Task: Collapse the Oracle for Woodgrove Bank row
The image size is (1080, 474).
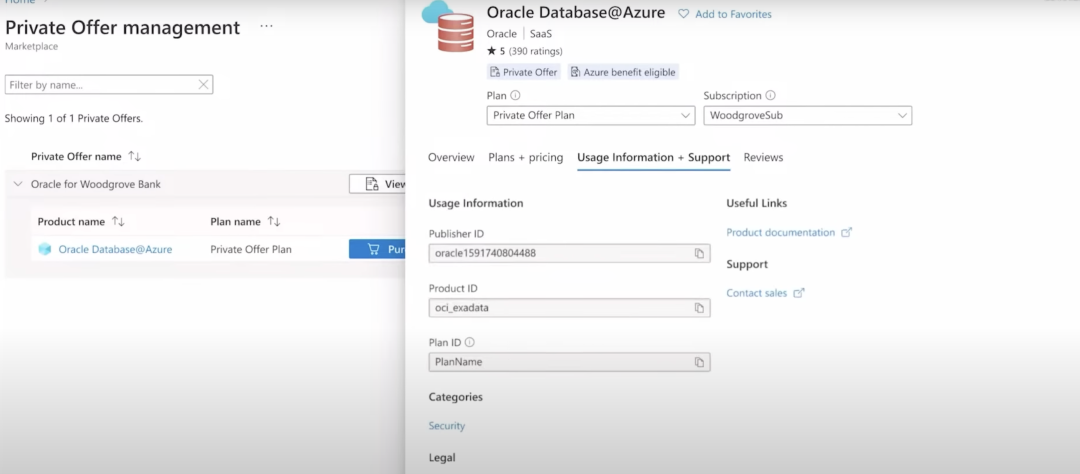Action: tap(18, 184)
